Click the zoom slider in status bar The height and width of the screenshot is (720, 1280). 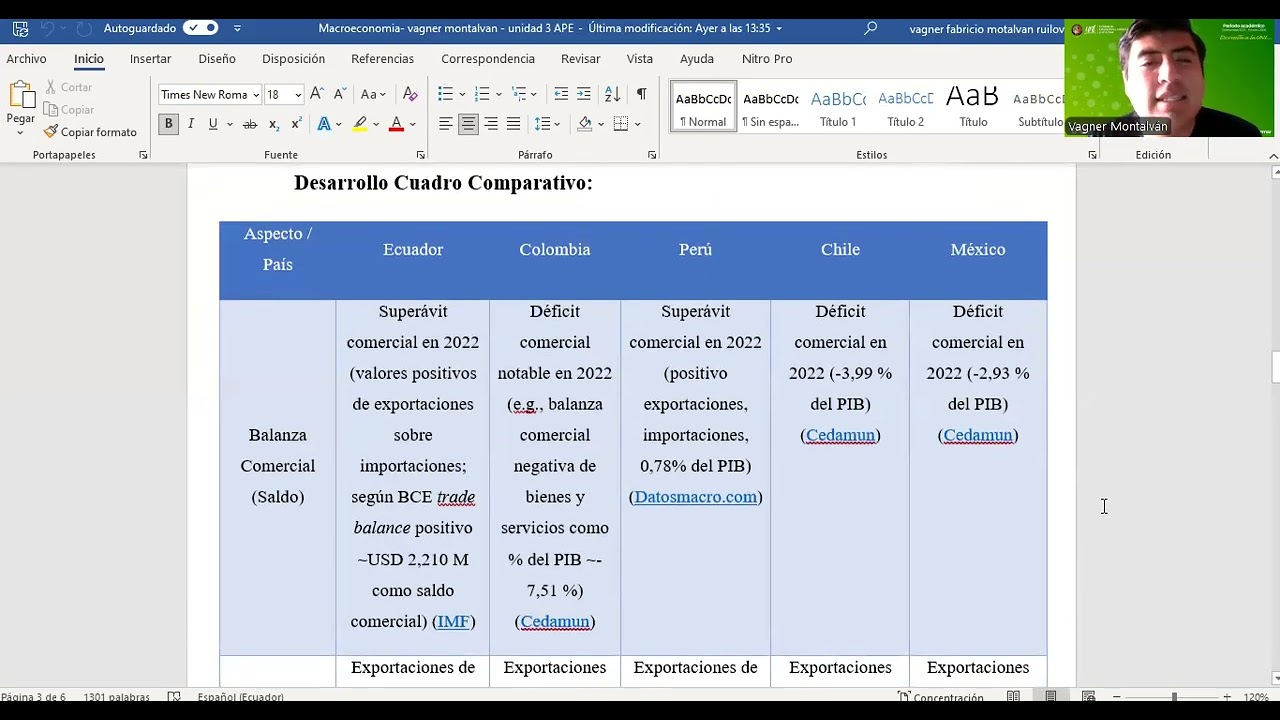(1174, 697)
